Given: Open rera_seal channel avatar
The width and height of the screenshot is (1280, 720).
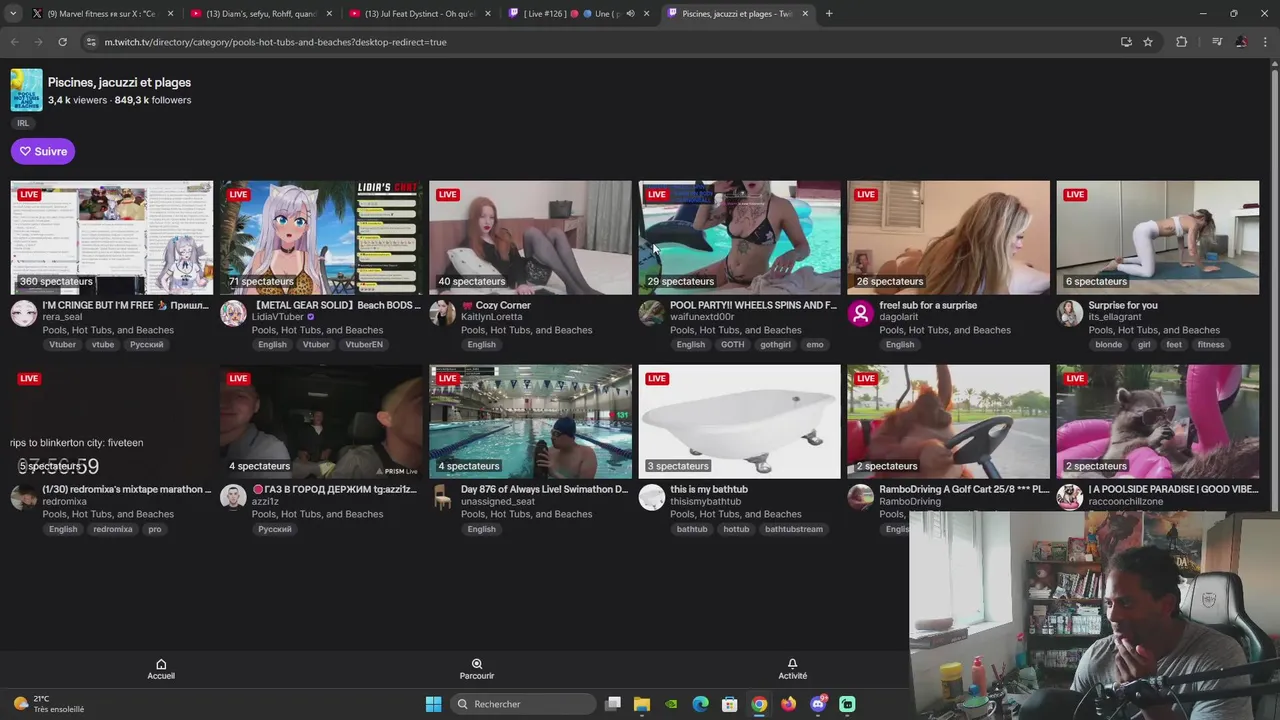Looking at the screenshot, I should click(24, 313).
